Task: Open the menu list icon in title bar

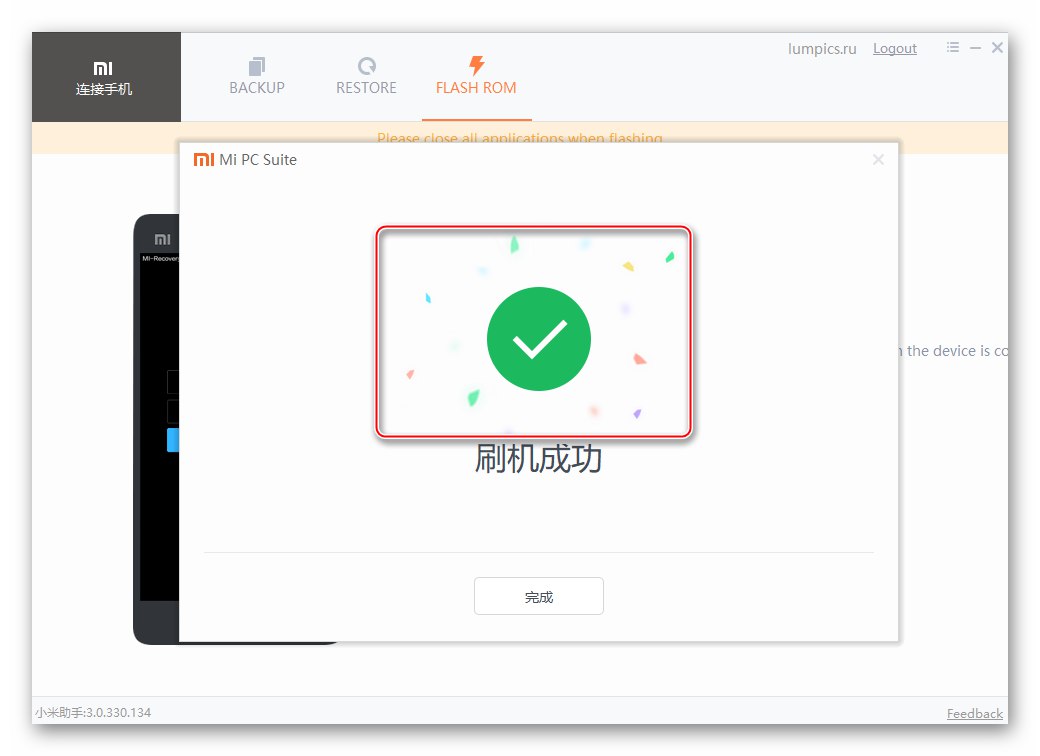Action: tap(953, 47)
